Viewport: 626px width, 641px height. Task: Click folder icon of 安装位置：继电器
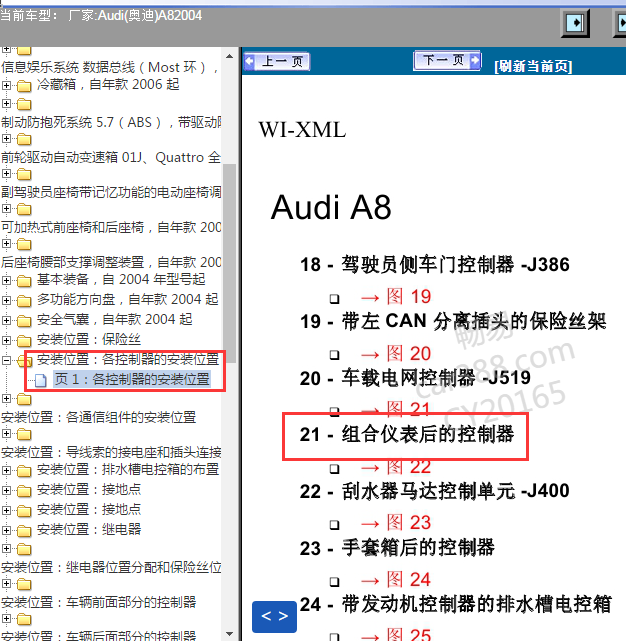coord(24,531)
